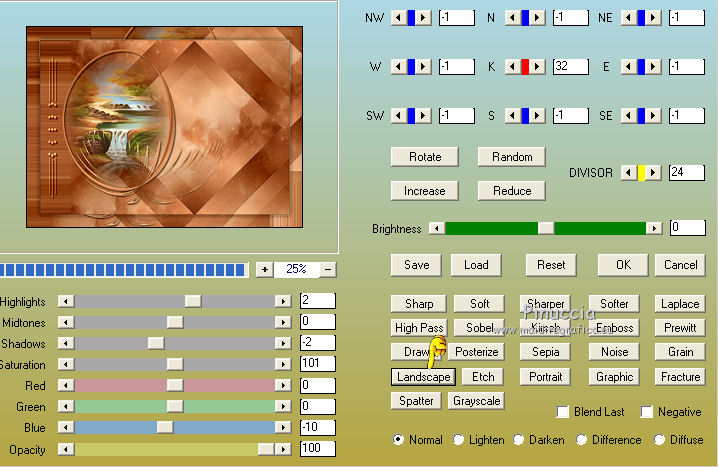Click the Brightness left arrow

[x=437, y=228]
